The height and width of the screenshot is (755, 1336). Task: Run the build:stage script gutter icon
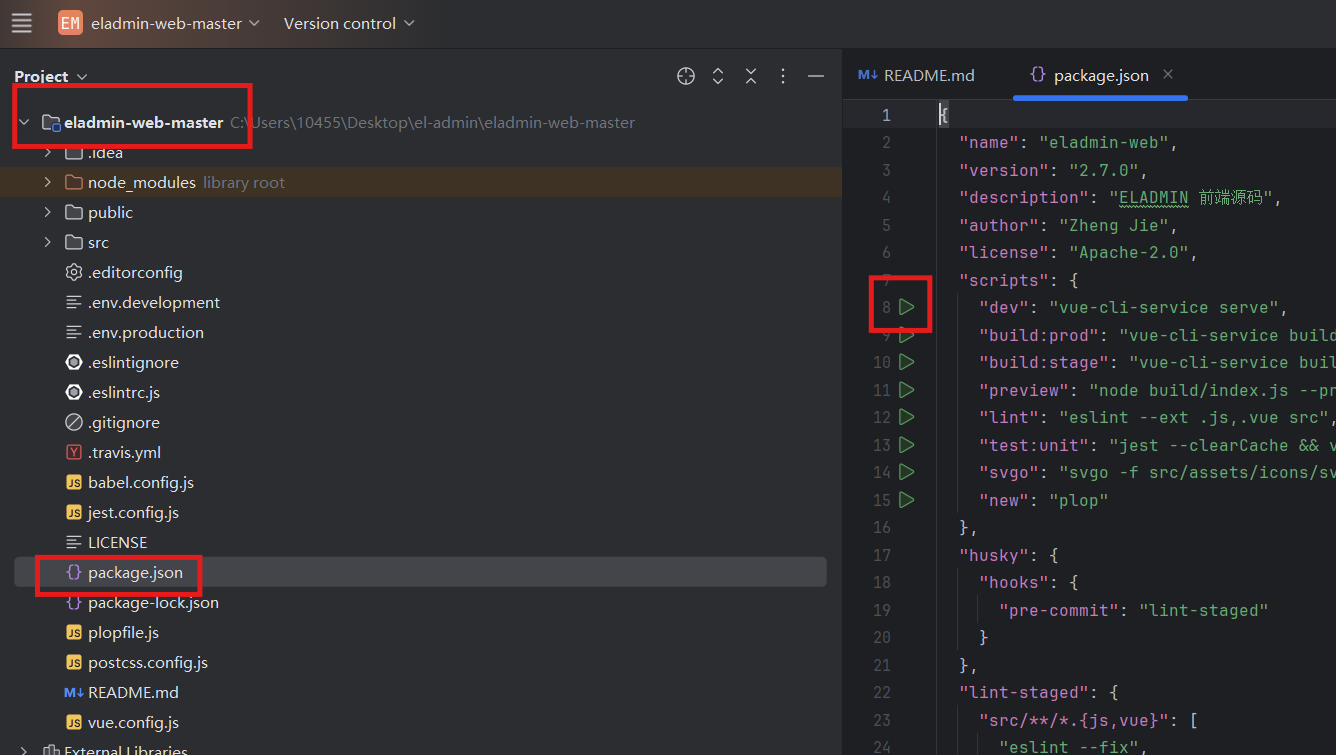coord(906,362)
